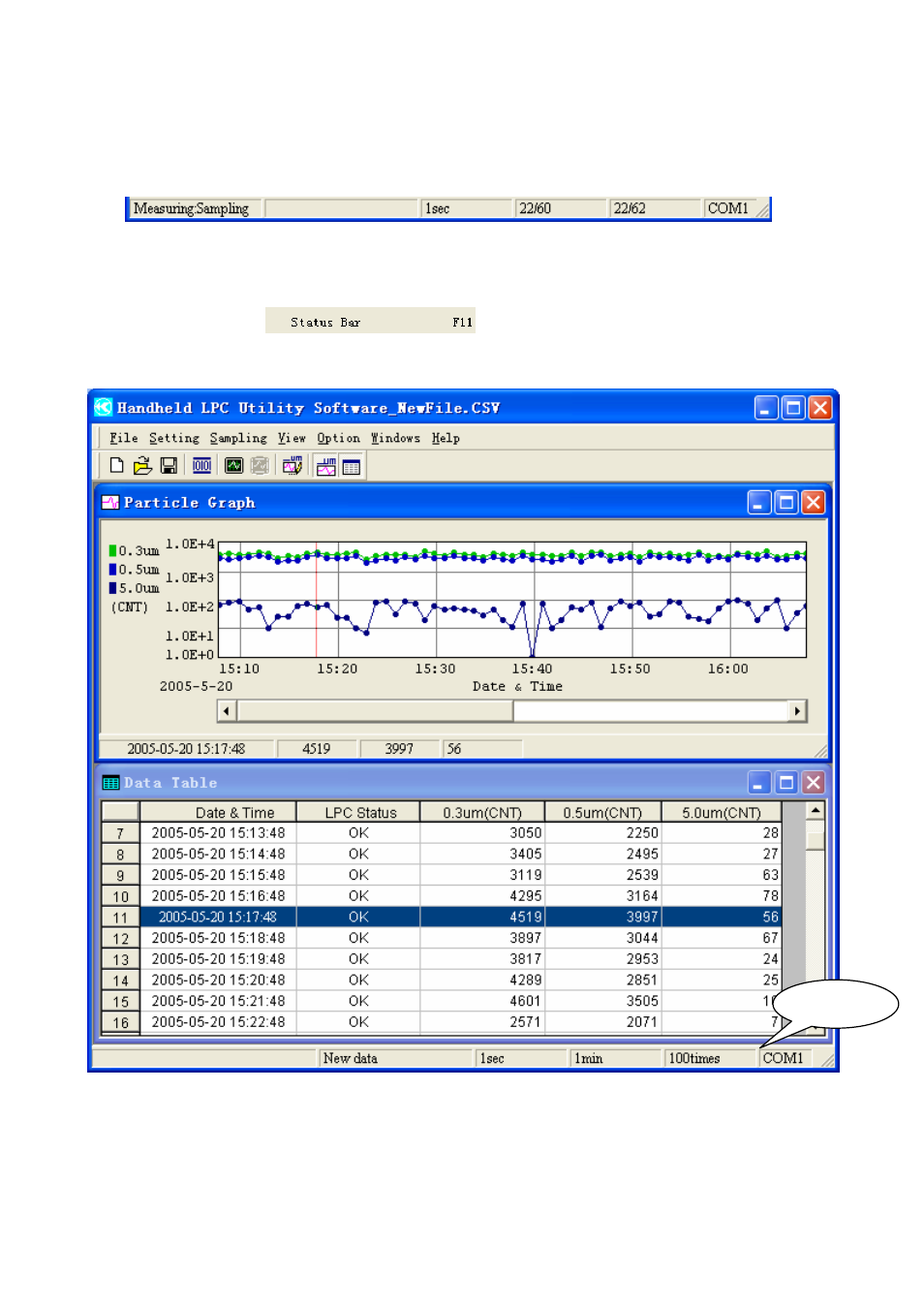924x1308 pixels.
Task: Click cell 2005-05-20 15:13:48
Action: click(x=219, y=833)
